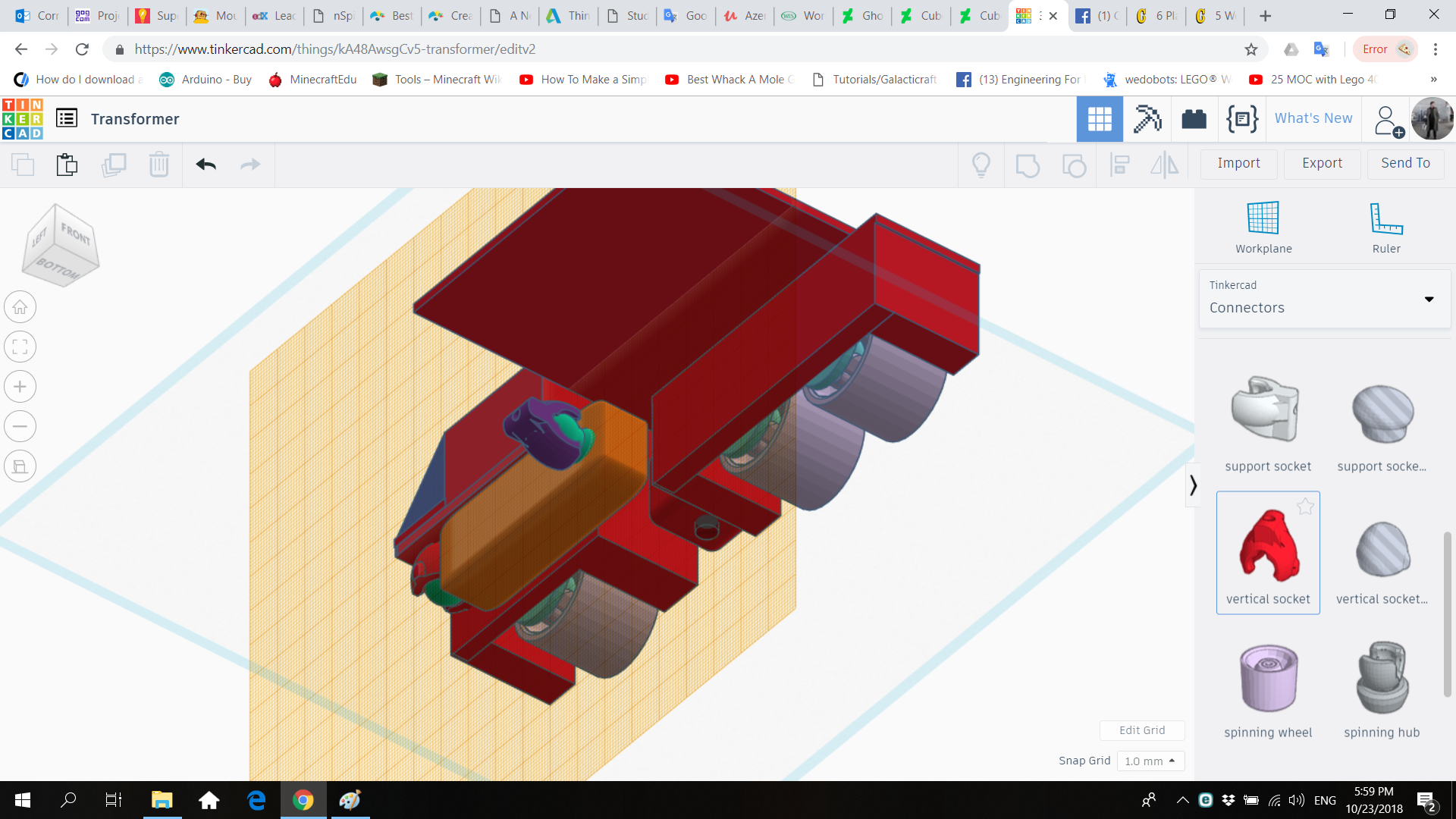This screenshot has height=819, width=1456.
Task: Select the Group shapes icon
Action: pos(1028,165)
